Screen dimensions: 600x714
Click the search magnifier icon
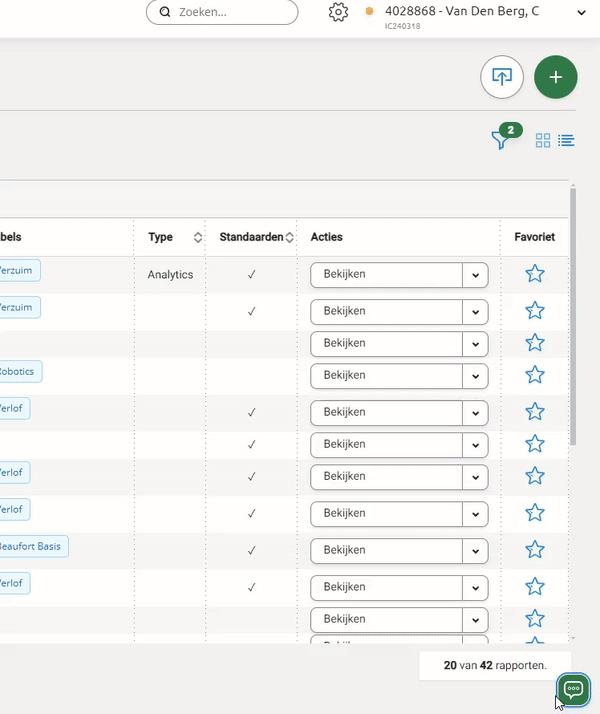[x=165, y=13]
